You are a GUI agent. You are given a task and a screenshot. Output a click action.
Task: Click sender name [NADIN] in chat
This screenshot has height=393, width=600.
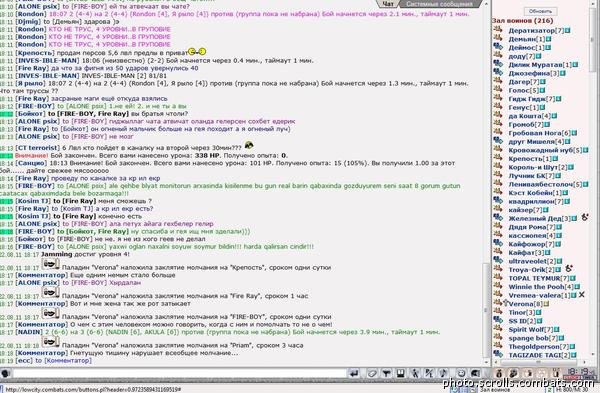[29, 332]
